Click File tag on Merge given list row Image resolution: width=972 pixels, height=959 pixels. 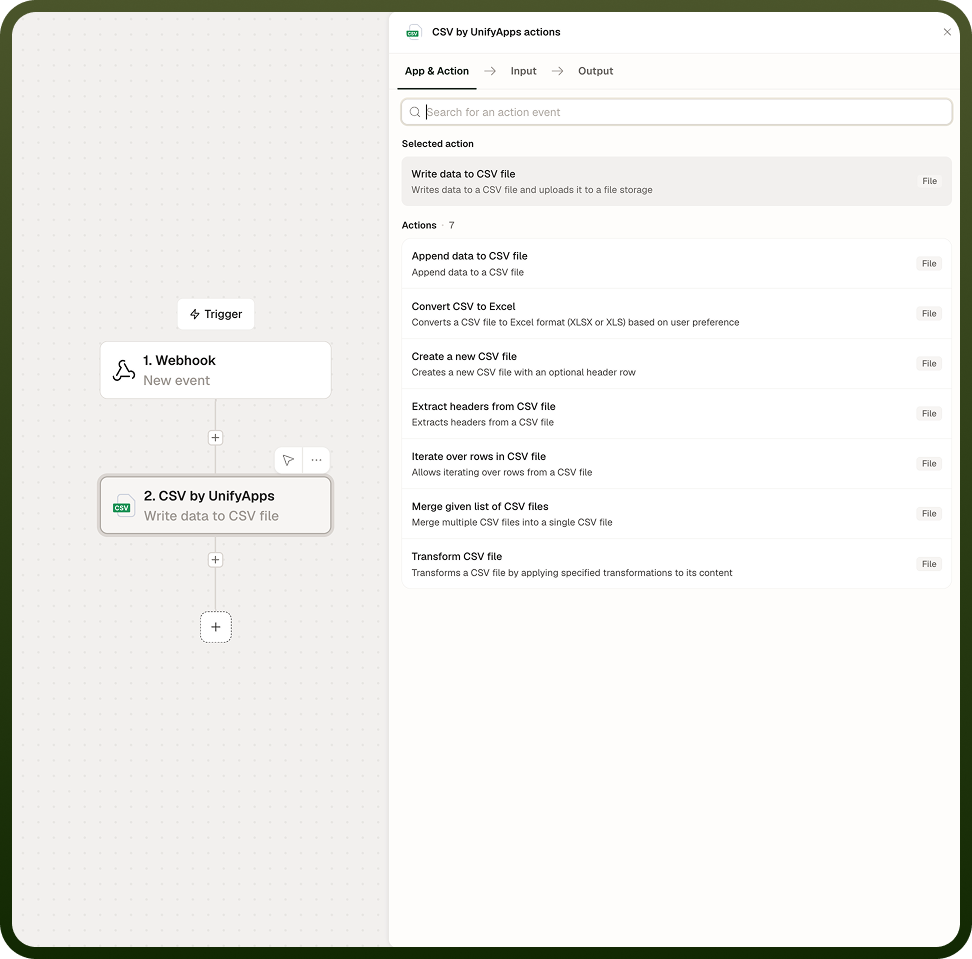tap(929, 513)
